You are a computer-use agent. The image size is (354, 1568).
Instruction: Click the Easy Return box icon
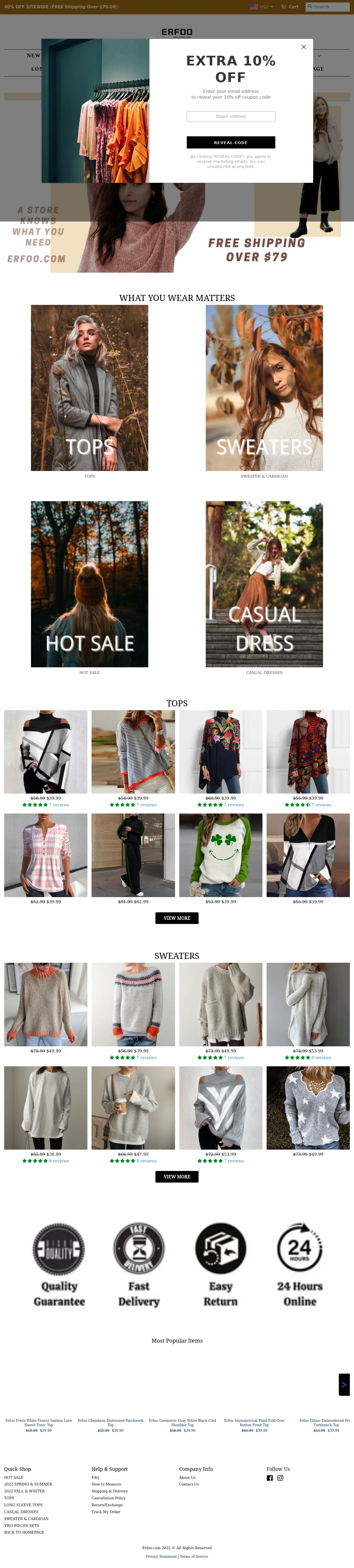[x=220, y=1249]
